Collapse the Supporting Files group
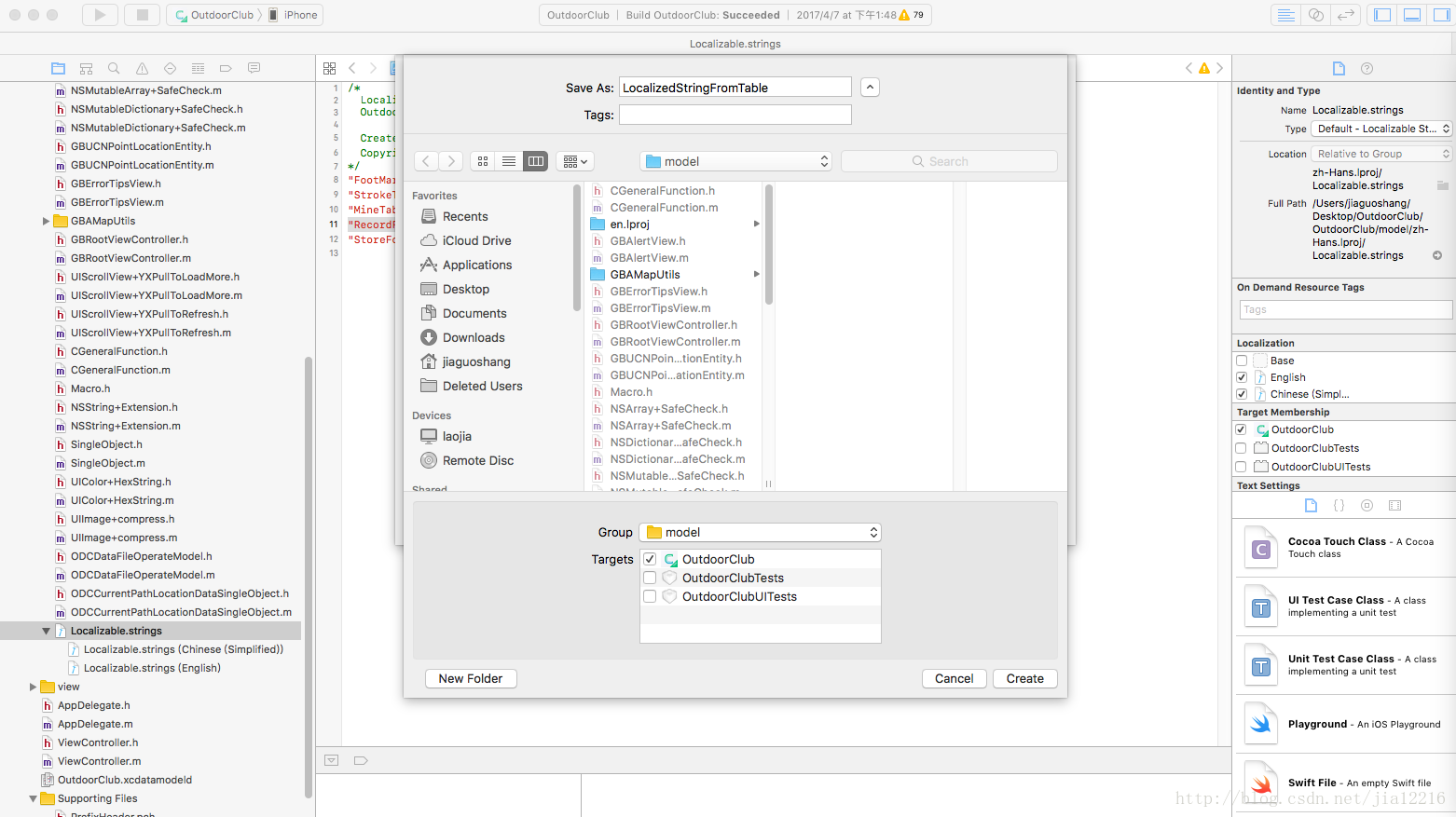 tap(33, 798)
